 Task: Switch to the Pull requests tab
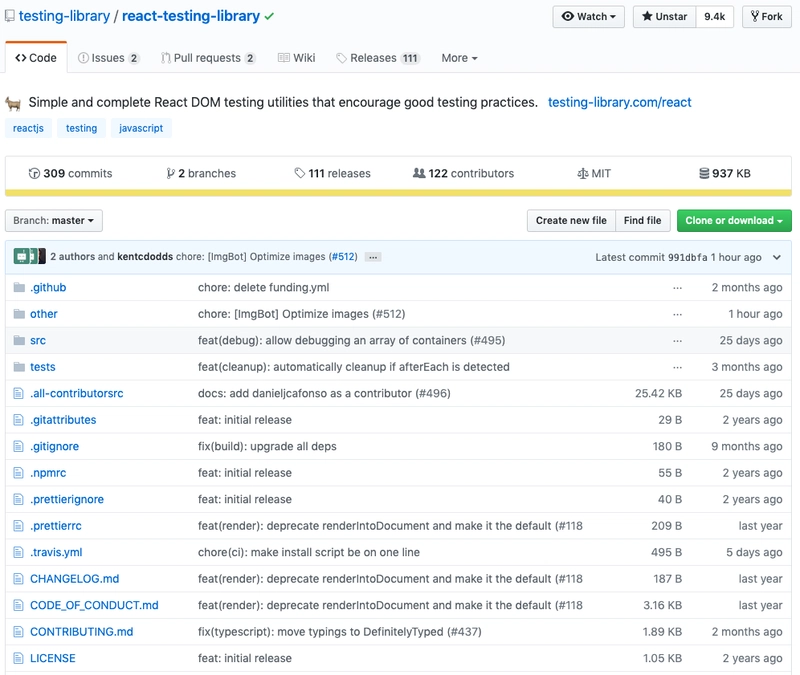pyautogui.click(x=208, y=58)
